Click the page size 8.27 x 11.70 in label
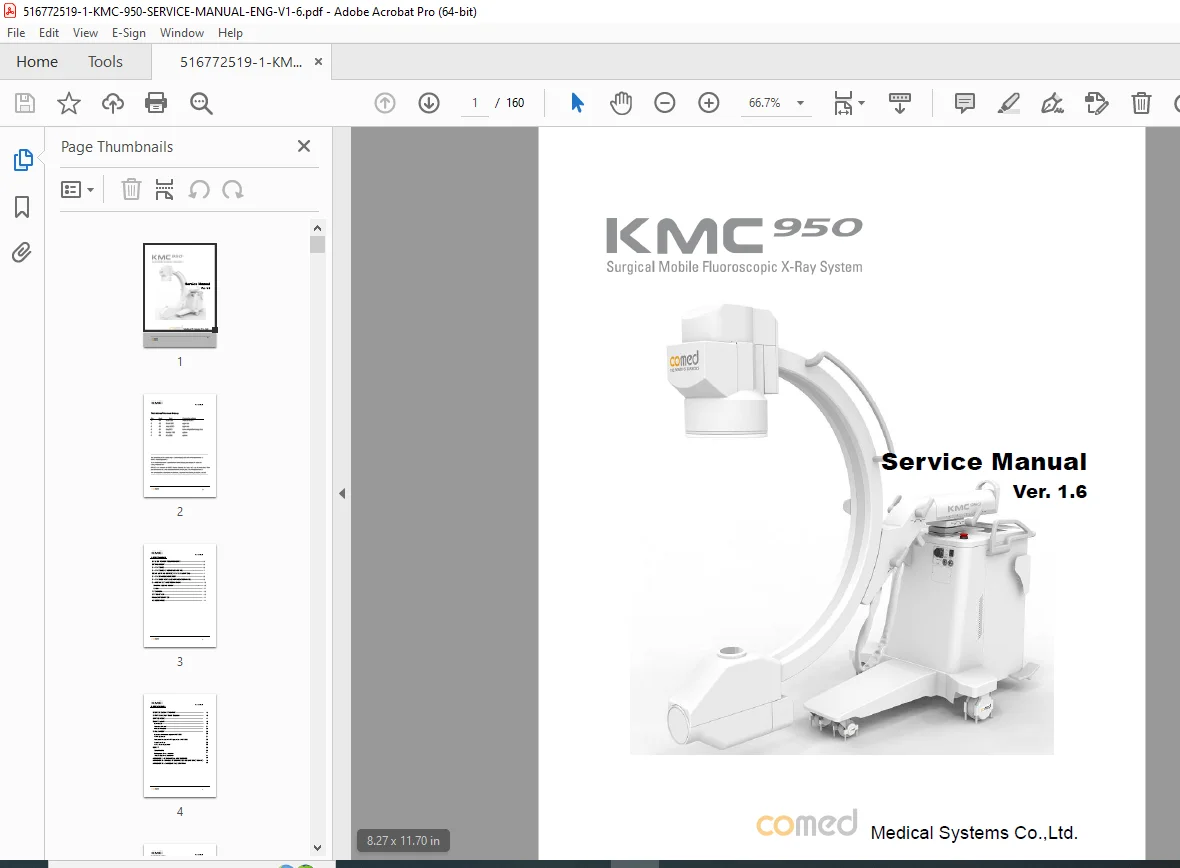The width and height of the screenshot is (1180, 868). tap(403, 840)
